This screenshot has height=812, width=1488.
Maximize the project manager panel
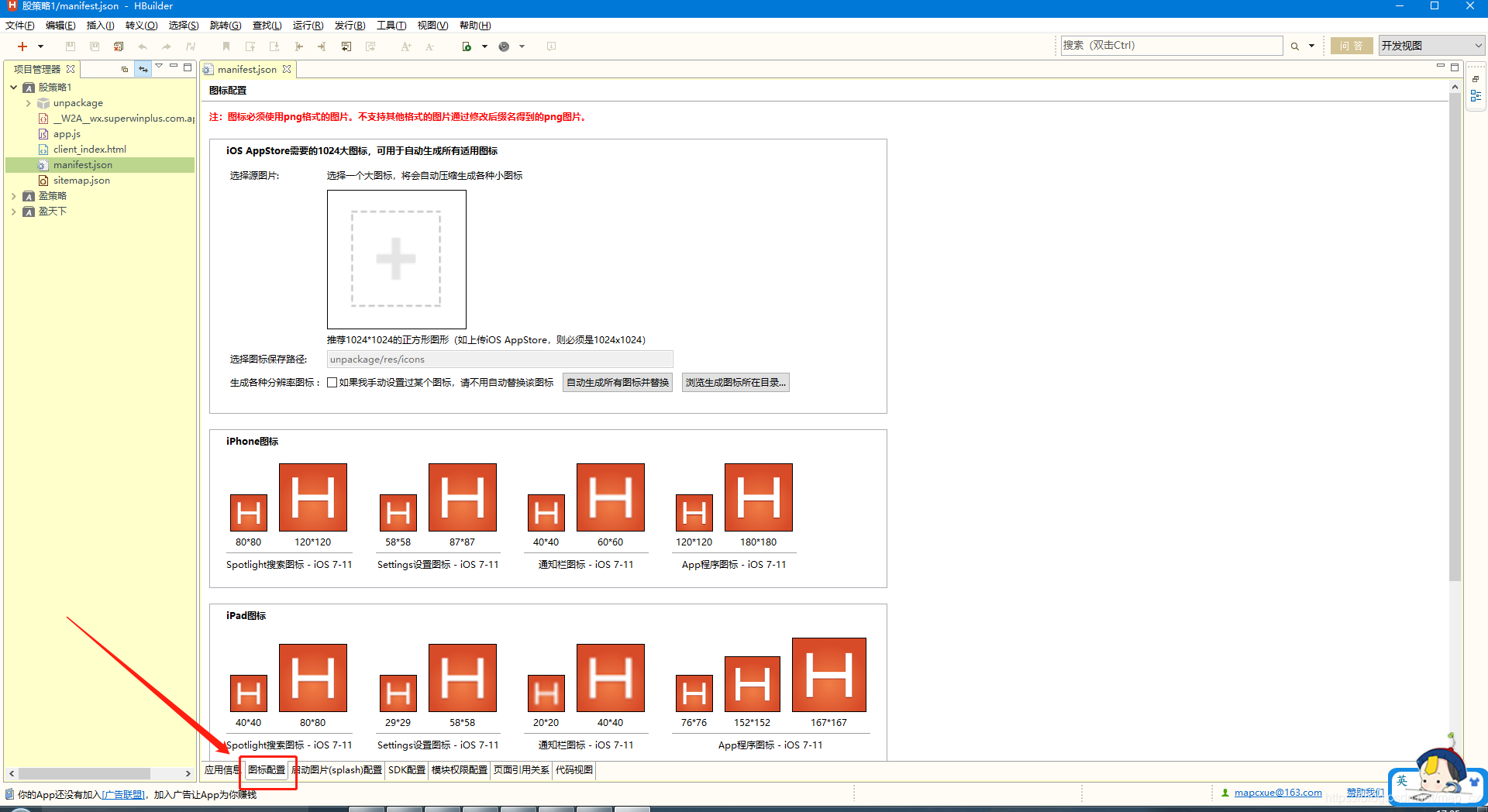pos(188,67)
